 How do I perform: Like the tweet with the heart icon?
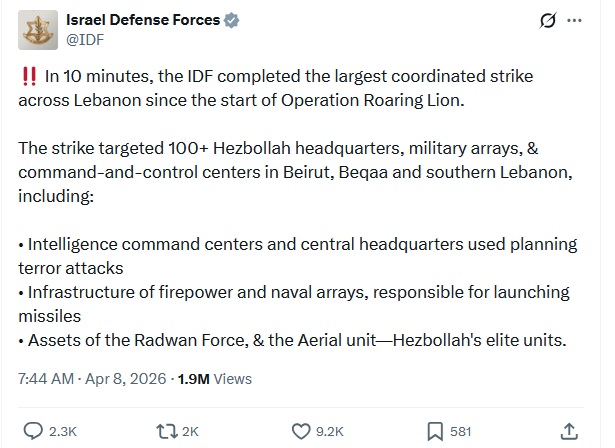301,431
